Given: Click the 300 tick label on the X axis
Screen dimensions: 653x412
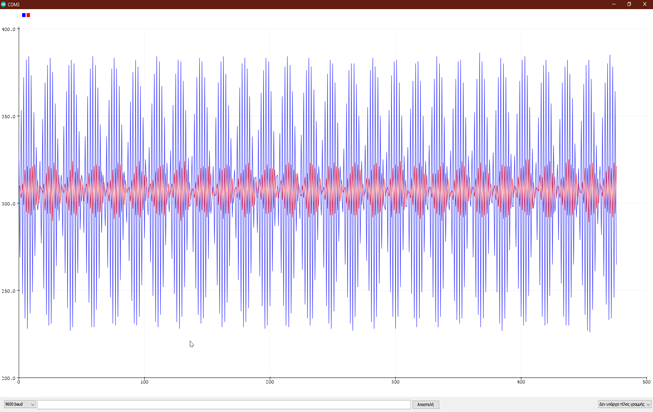Looking at the screenshot, I should click(x=395, y=382).
